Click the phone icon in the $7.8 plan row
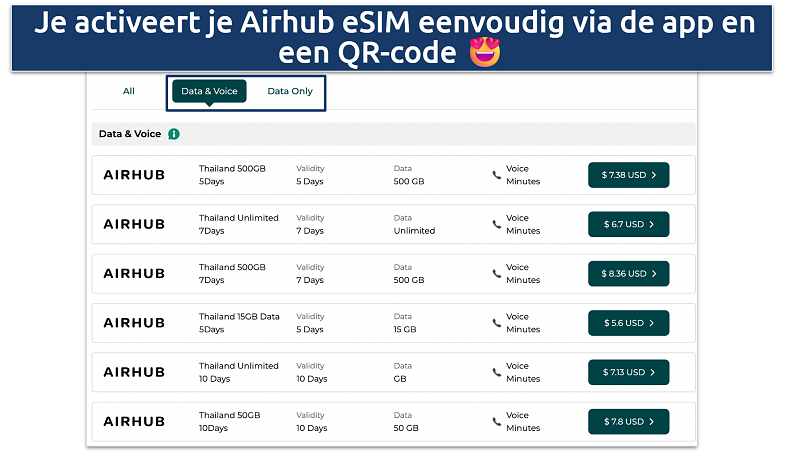Image resolution: width=806 pixels, height=452 pixels. point(497,421)
